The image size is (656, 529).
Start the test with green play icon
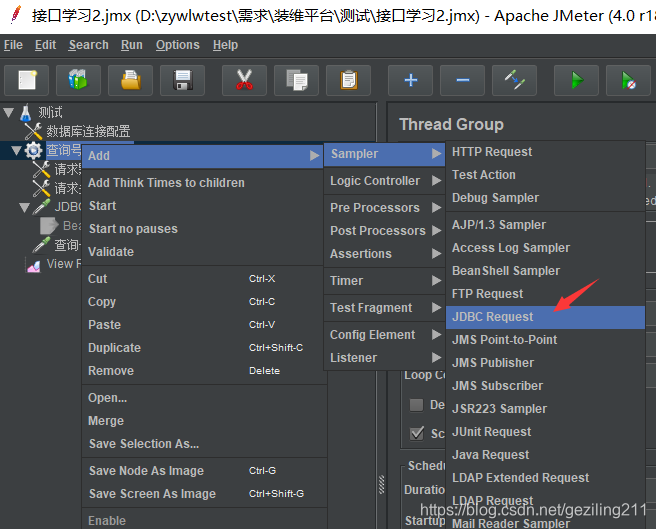click(577, 80)
